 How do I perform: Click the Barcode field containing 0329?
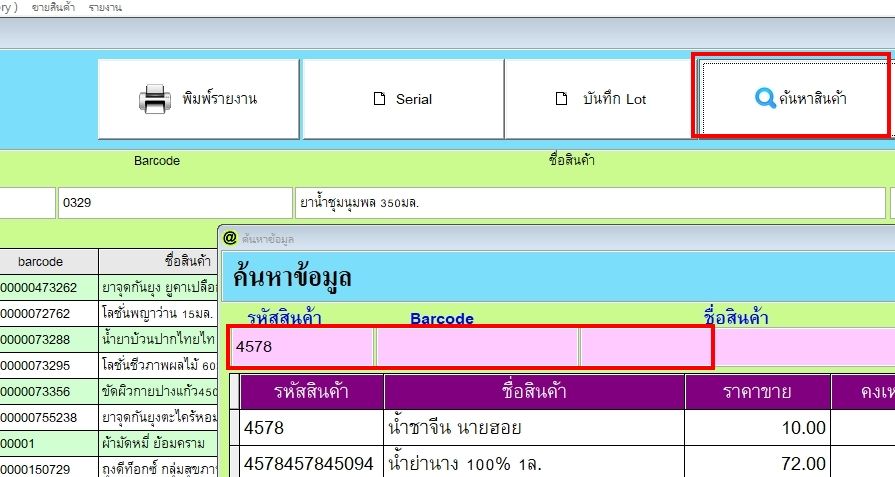pos(175,203)
